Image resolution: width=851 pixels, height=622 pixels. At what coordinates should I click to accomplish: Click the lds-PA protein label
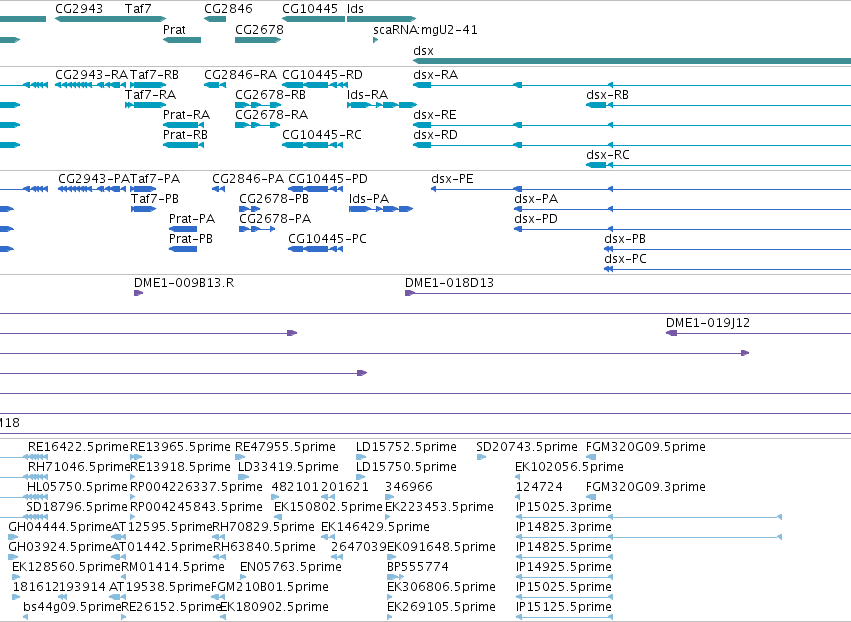(369, 199)
